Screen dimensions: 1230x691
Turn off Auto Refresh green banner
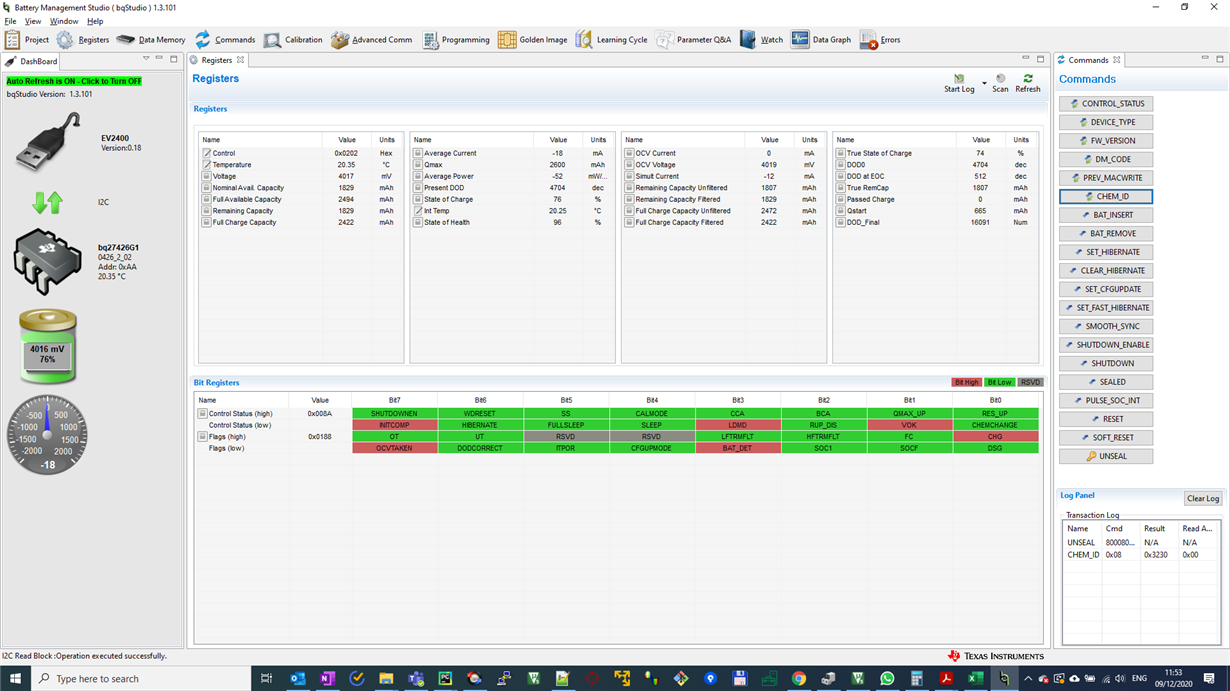point(74,81)
